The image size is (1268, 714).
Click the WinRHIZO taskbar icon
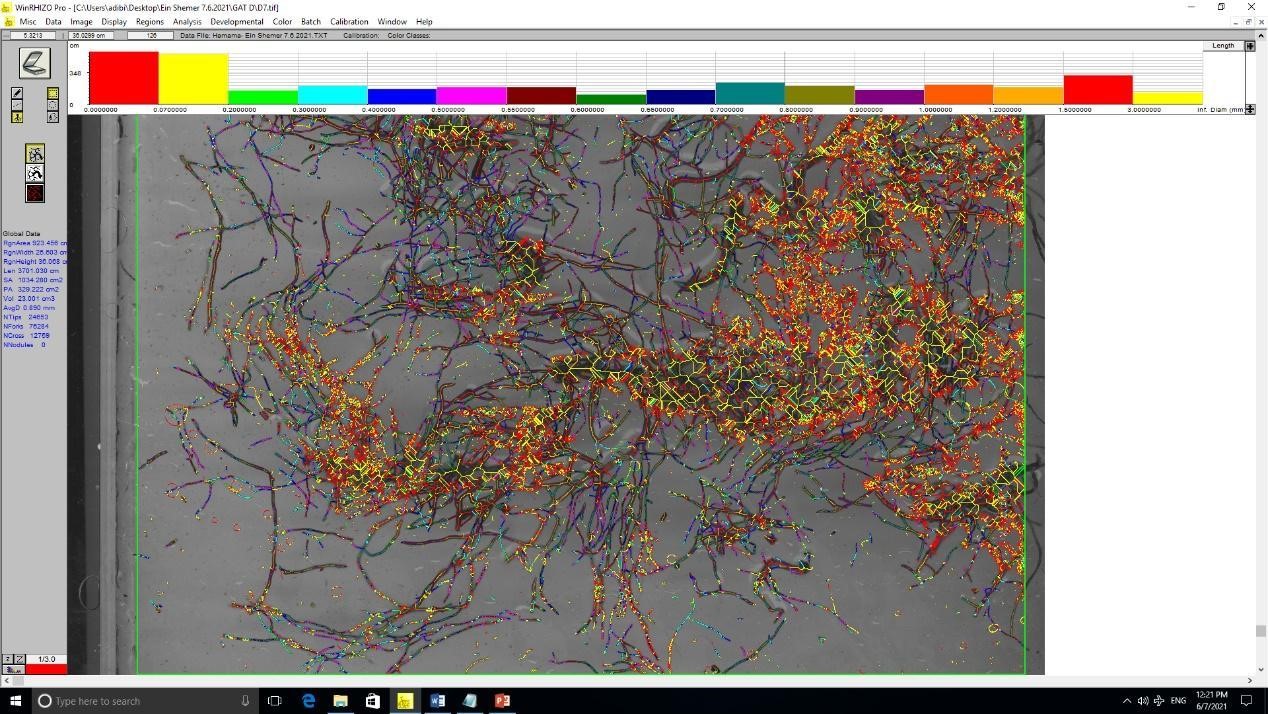point(405,701)
